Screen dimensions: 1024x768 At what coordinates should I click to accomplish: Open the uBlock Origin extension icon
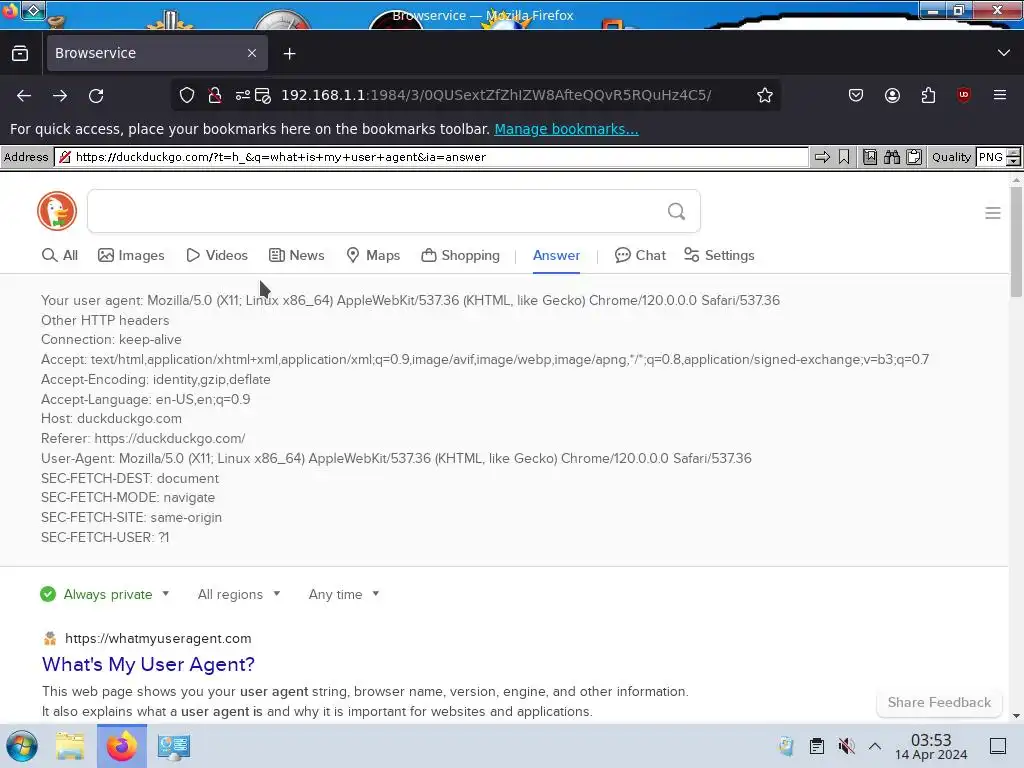click(963, 95)
